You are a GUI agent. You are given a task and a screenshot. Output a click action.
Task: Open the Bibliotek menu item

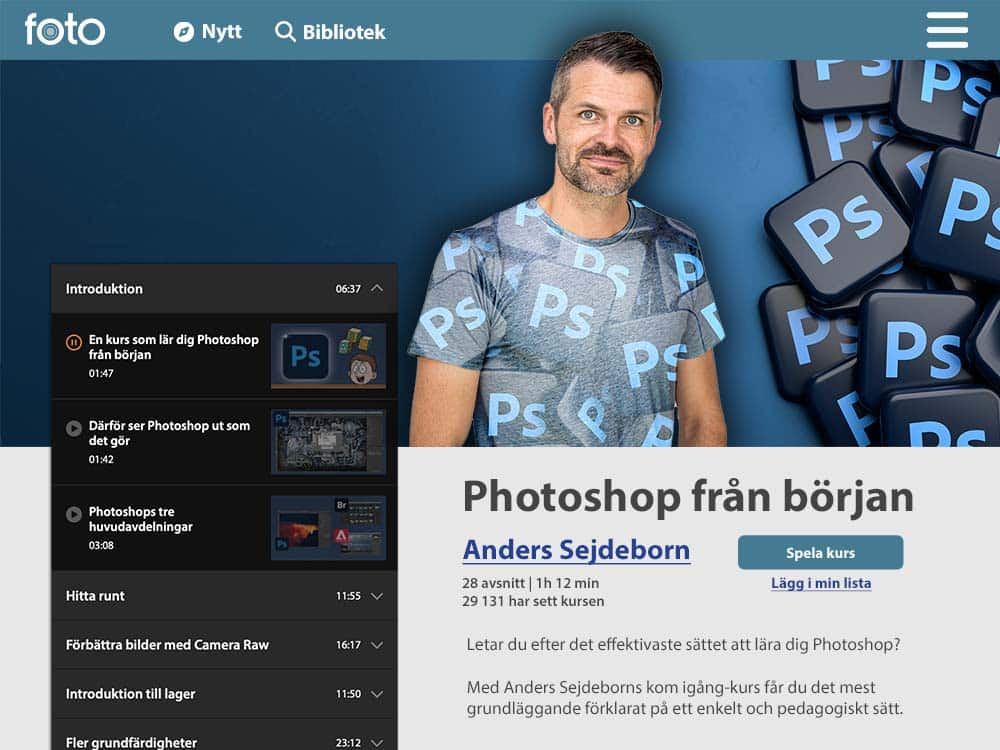[344, 32]
